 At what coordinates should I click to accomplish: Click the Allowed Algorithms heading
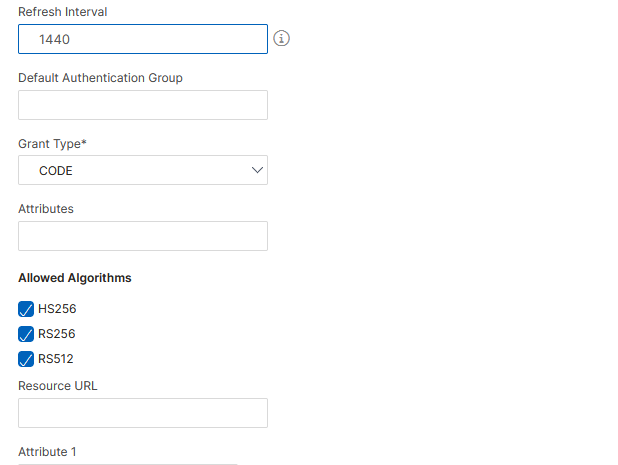pos(75,277)
